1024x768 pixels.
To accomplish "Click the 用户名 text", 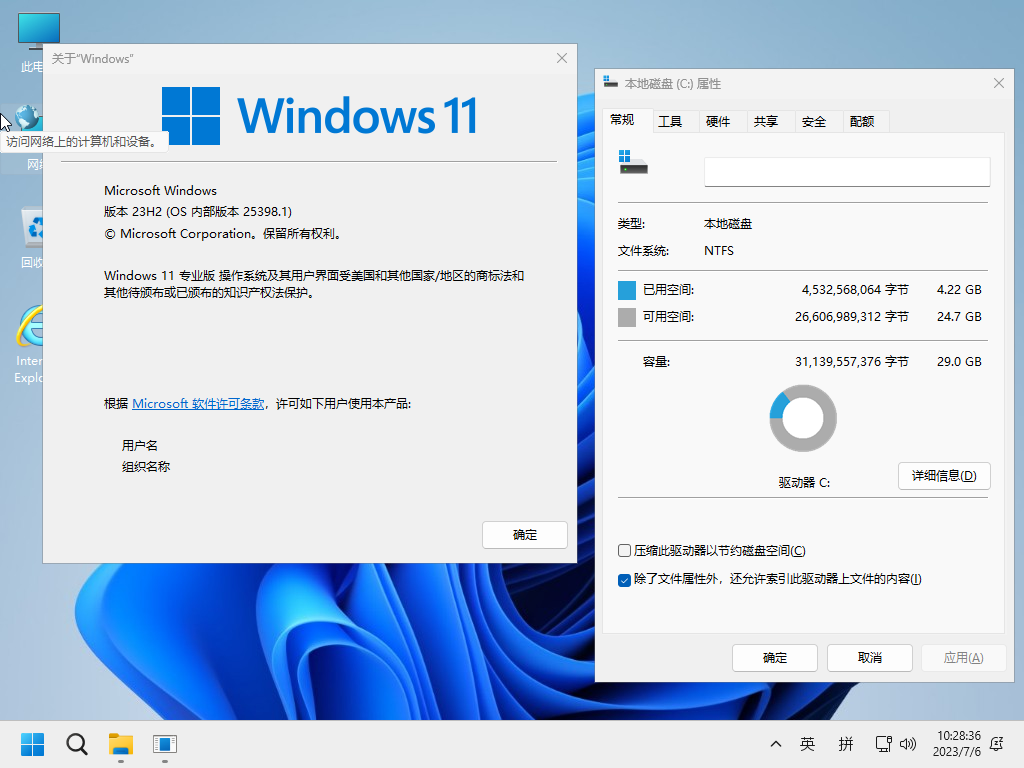I will (140, 445).
